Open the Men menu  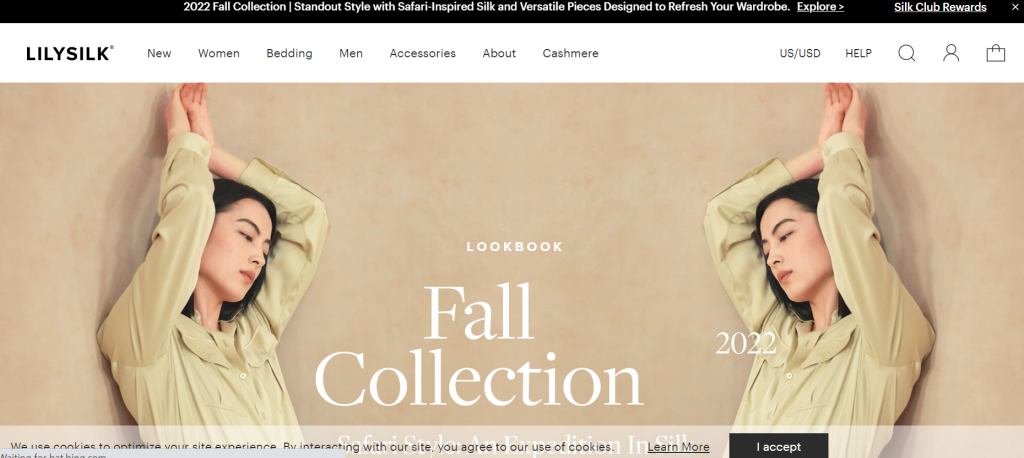pos(351,54)
